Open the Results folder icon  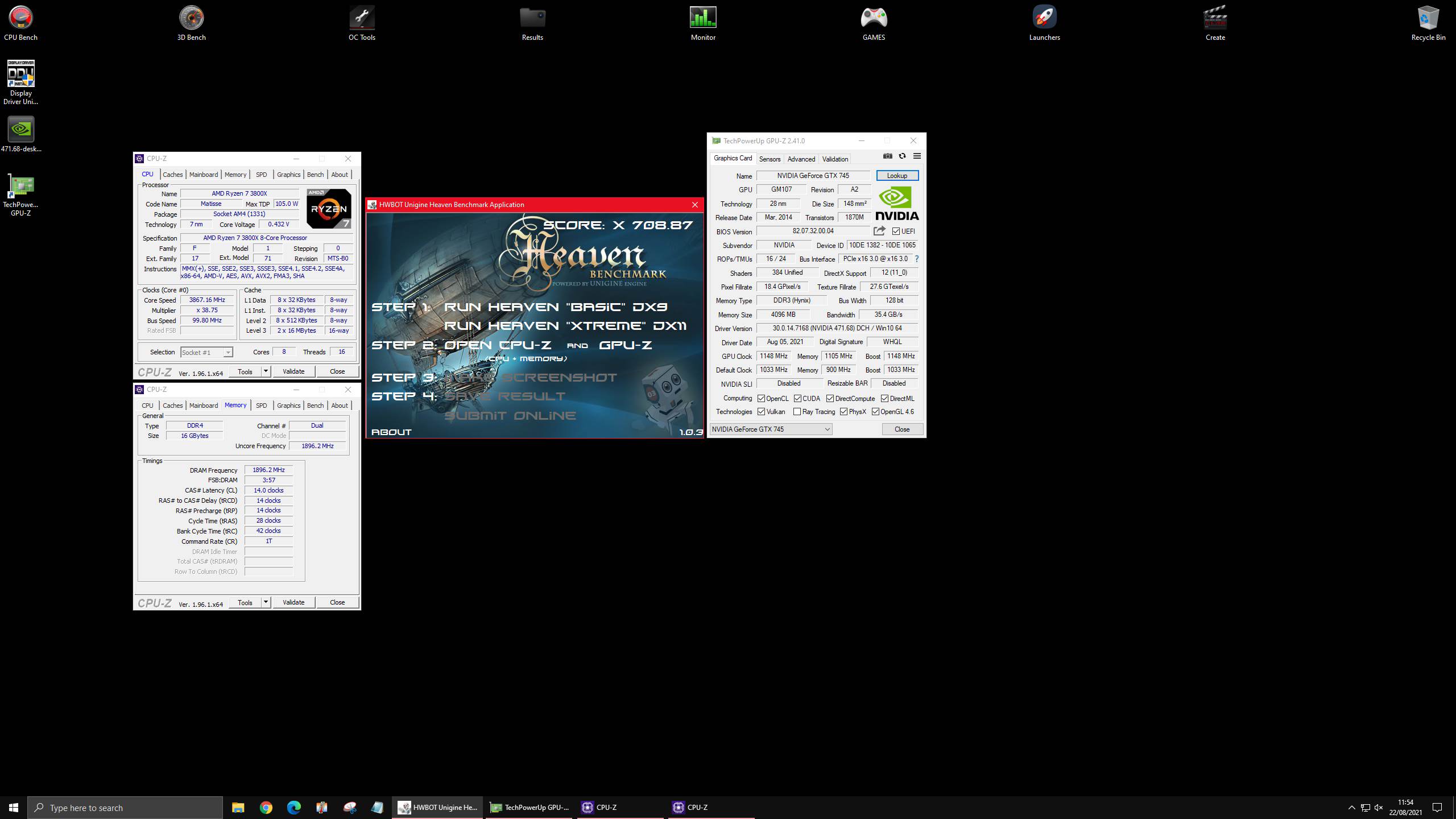(x=532, y=23)
